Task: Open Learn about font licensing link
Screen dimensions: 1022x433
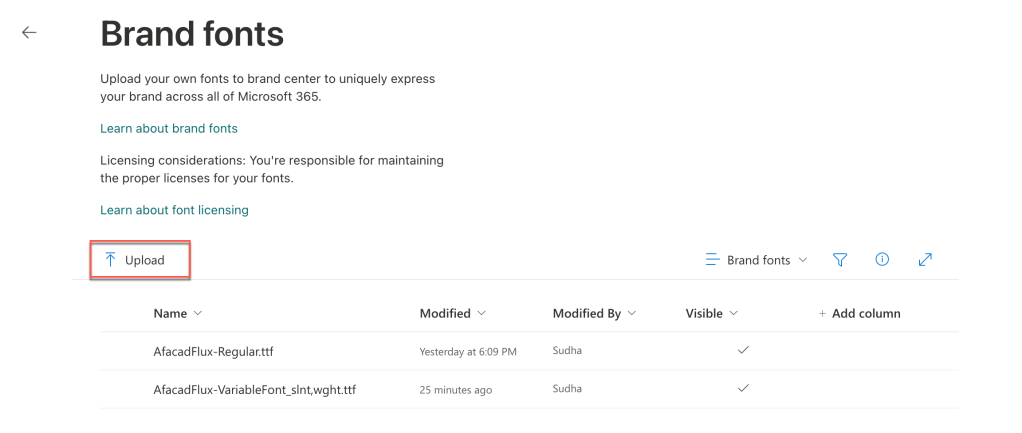Action: point(174,210)
